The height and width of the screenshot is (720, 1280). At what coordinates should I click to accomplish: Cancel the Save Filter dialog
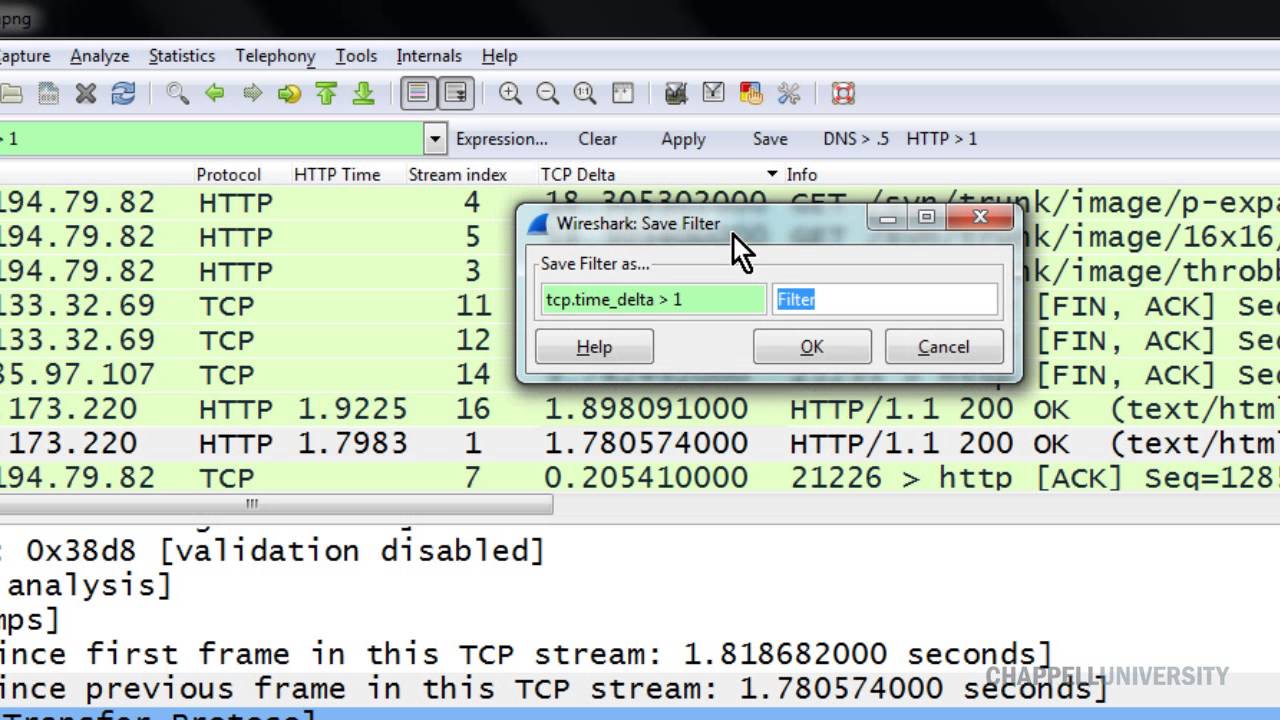click(x=943, y=347)
